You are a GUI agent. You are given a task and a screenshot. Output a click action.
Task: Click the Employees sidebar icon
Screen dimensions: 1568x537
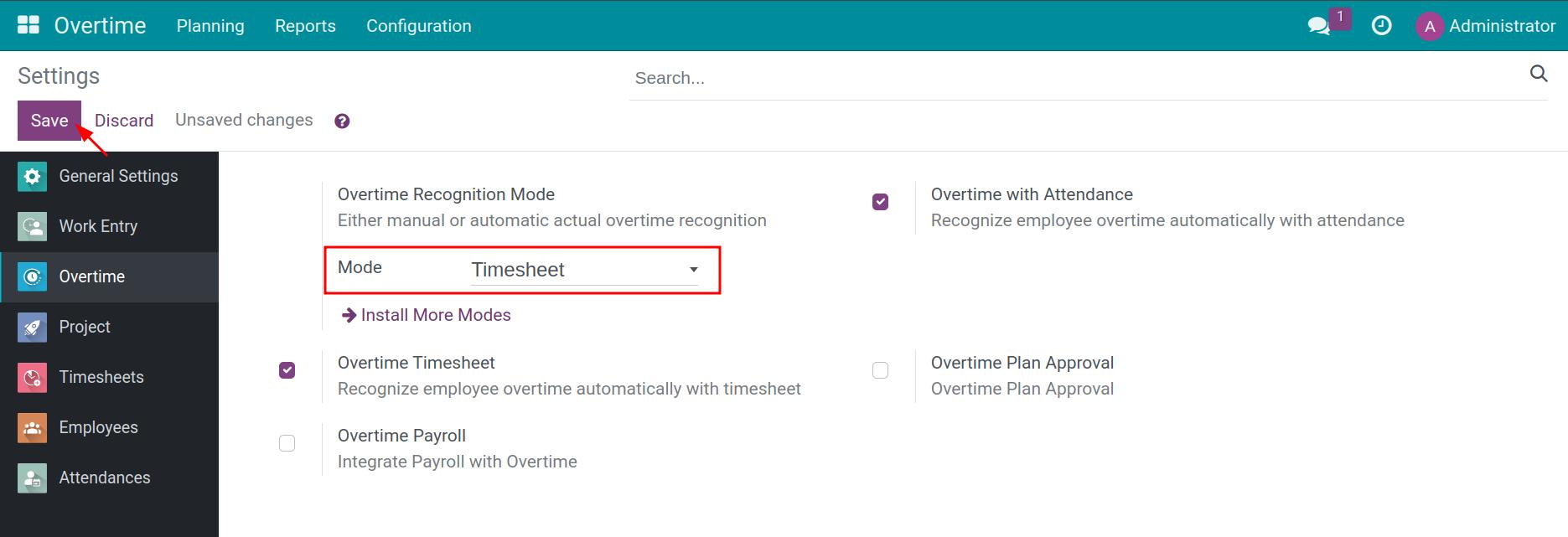click(31, 427)
